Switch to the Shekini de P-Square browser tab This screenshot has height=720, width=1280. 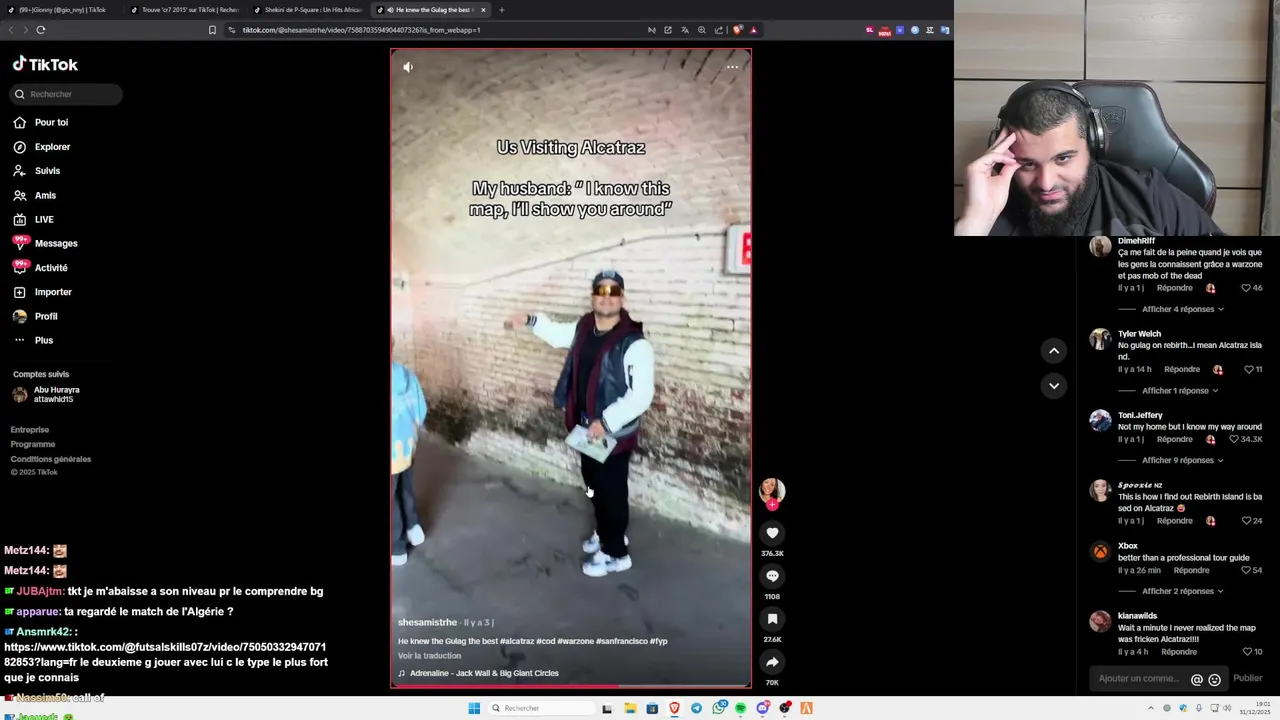click(x=308, y=10)
